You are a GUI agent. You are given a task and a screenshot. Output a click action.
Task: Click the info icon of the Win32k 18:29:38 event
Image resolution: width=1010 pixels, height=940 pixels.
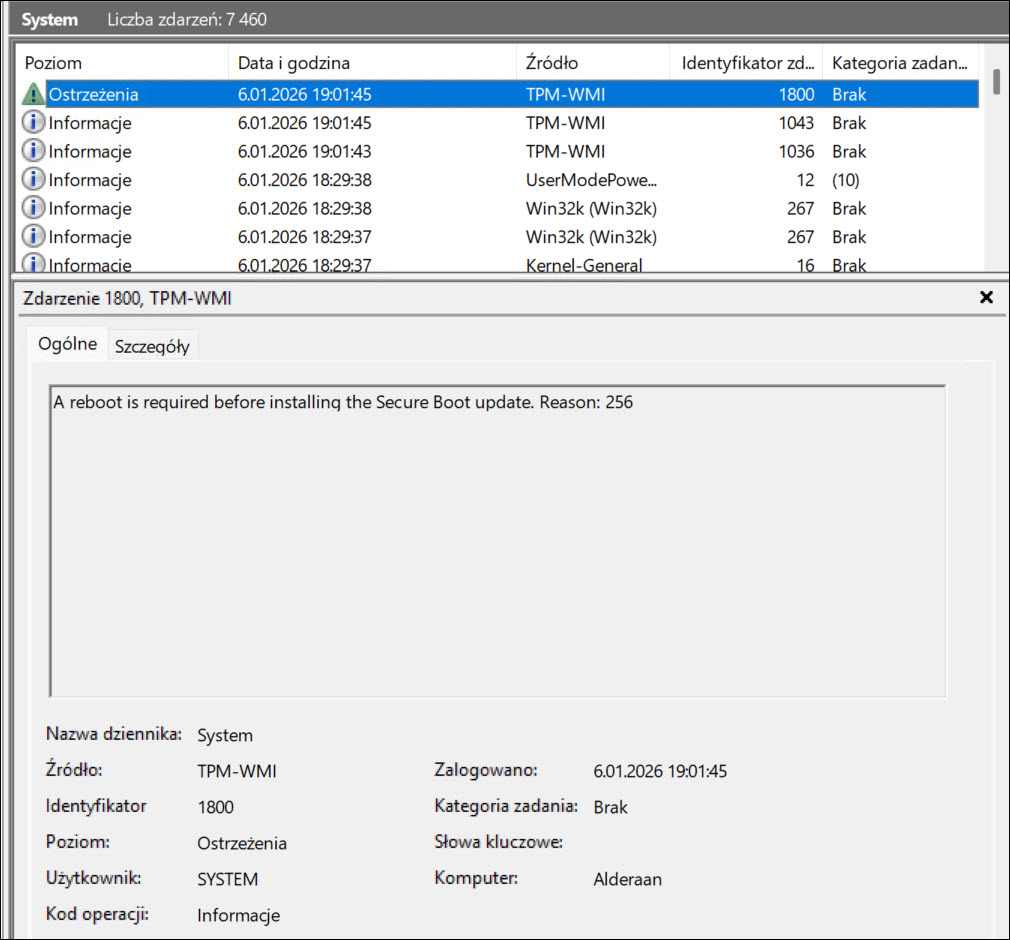(33, 208)
